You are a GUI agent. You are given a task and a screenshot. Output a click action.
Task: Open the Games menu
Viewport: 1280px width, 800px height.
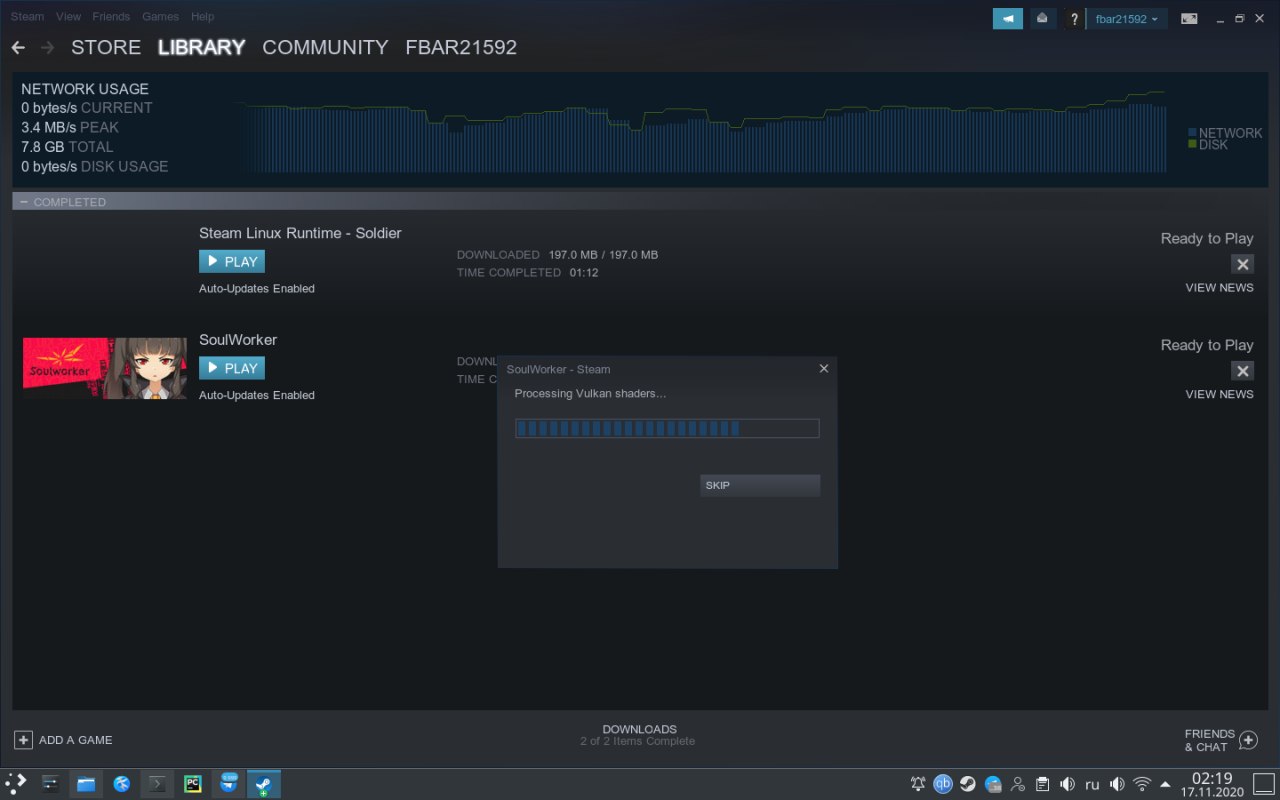[160, 17]
